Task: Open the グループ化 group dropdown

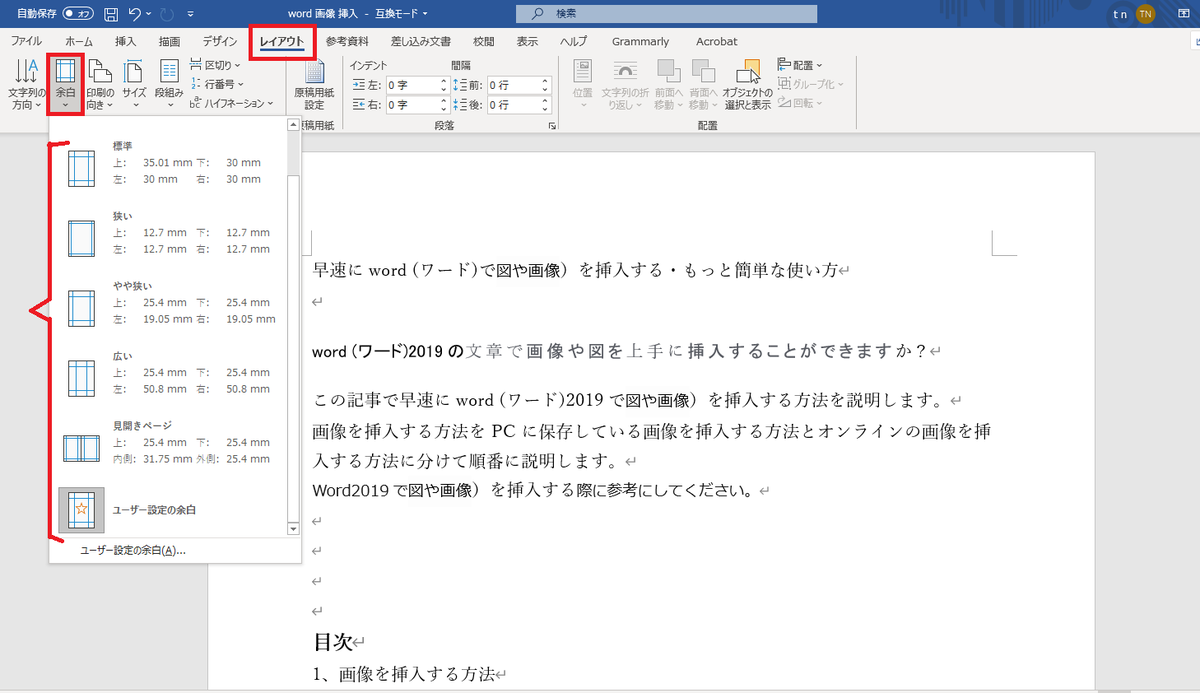Action: (811, 84)
